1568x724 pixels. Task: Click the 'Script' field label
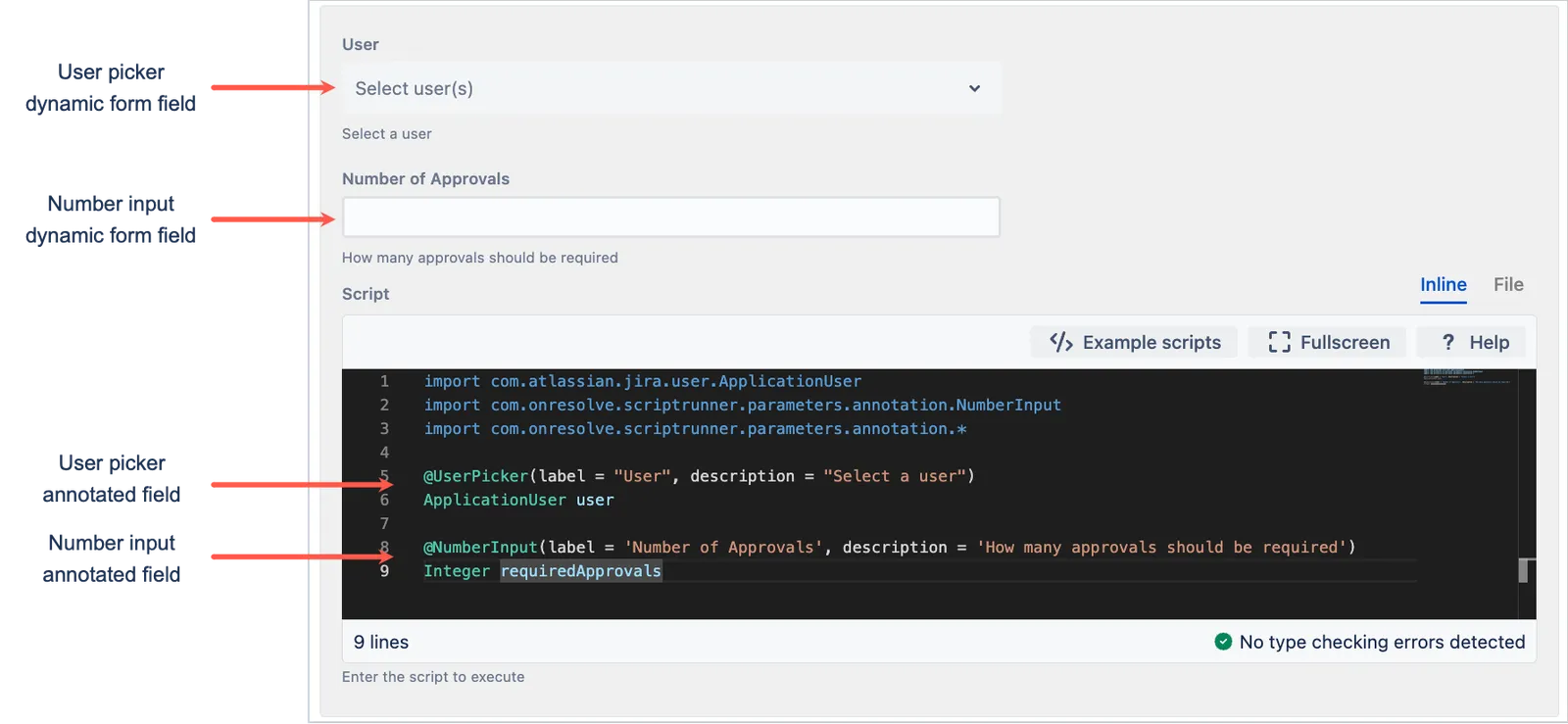(366, 294)
